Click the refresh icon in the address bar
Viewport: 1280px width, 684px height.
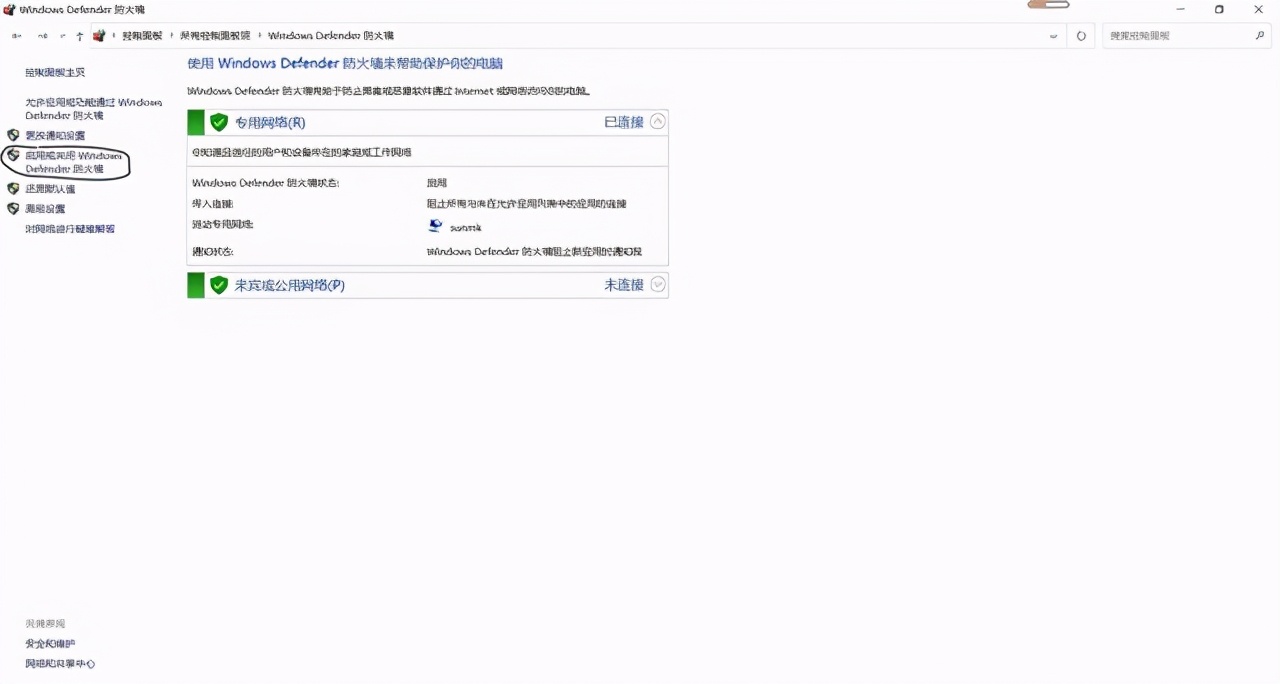click(x=1081, y=35)
